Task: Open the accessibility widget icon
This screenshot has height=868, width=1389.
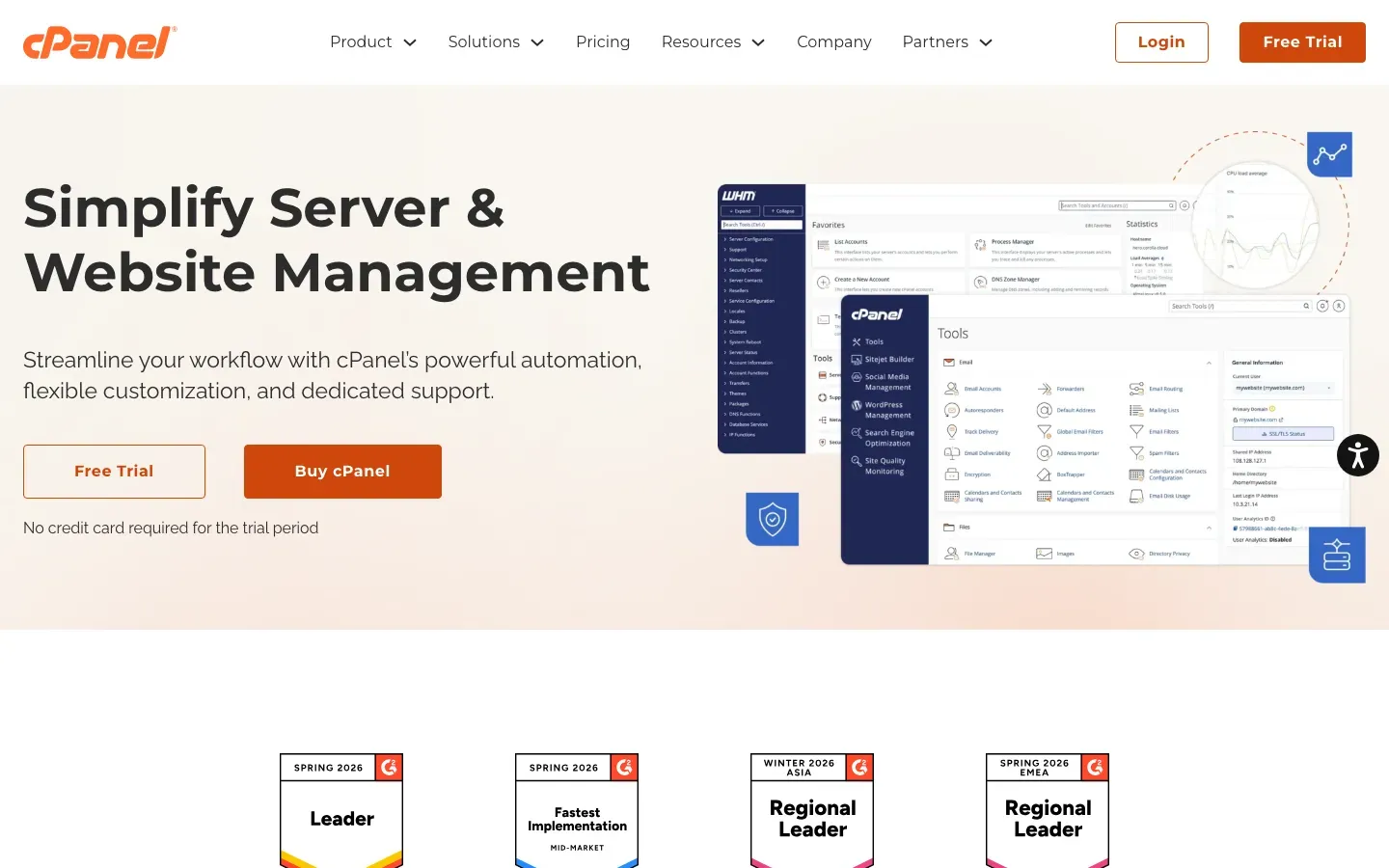Action: click(1358, 454)
